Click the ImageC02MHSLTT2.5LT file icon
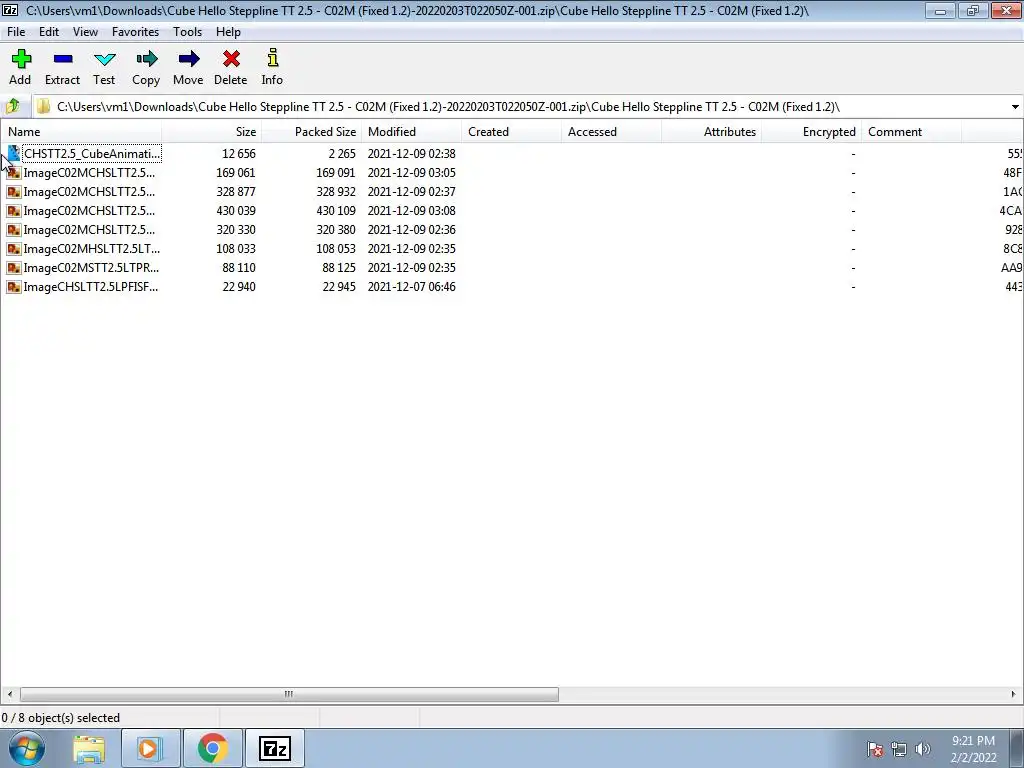 [13, 248]
